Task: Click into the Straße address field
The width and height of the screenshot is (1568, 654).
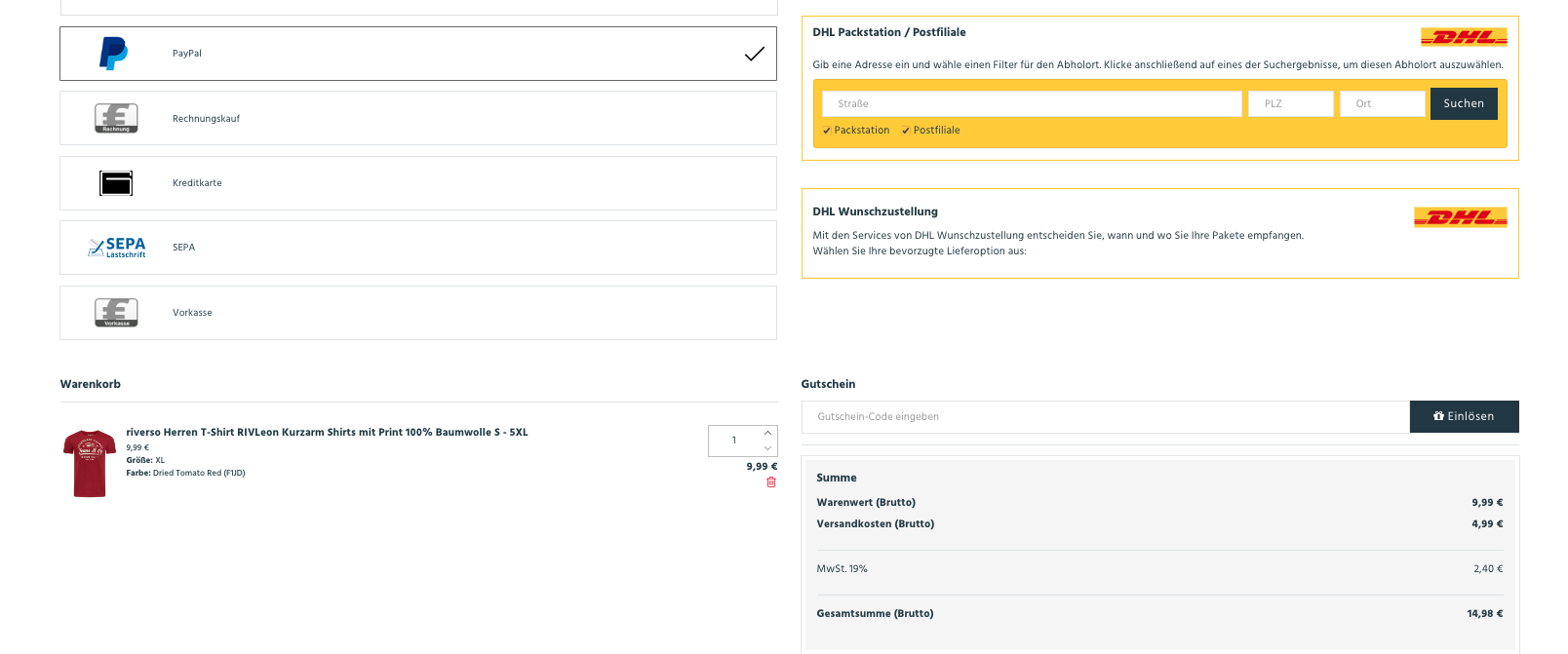Action: coord(1032,103)
